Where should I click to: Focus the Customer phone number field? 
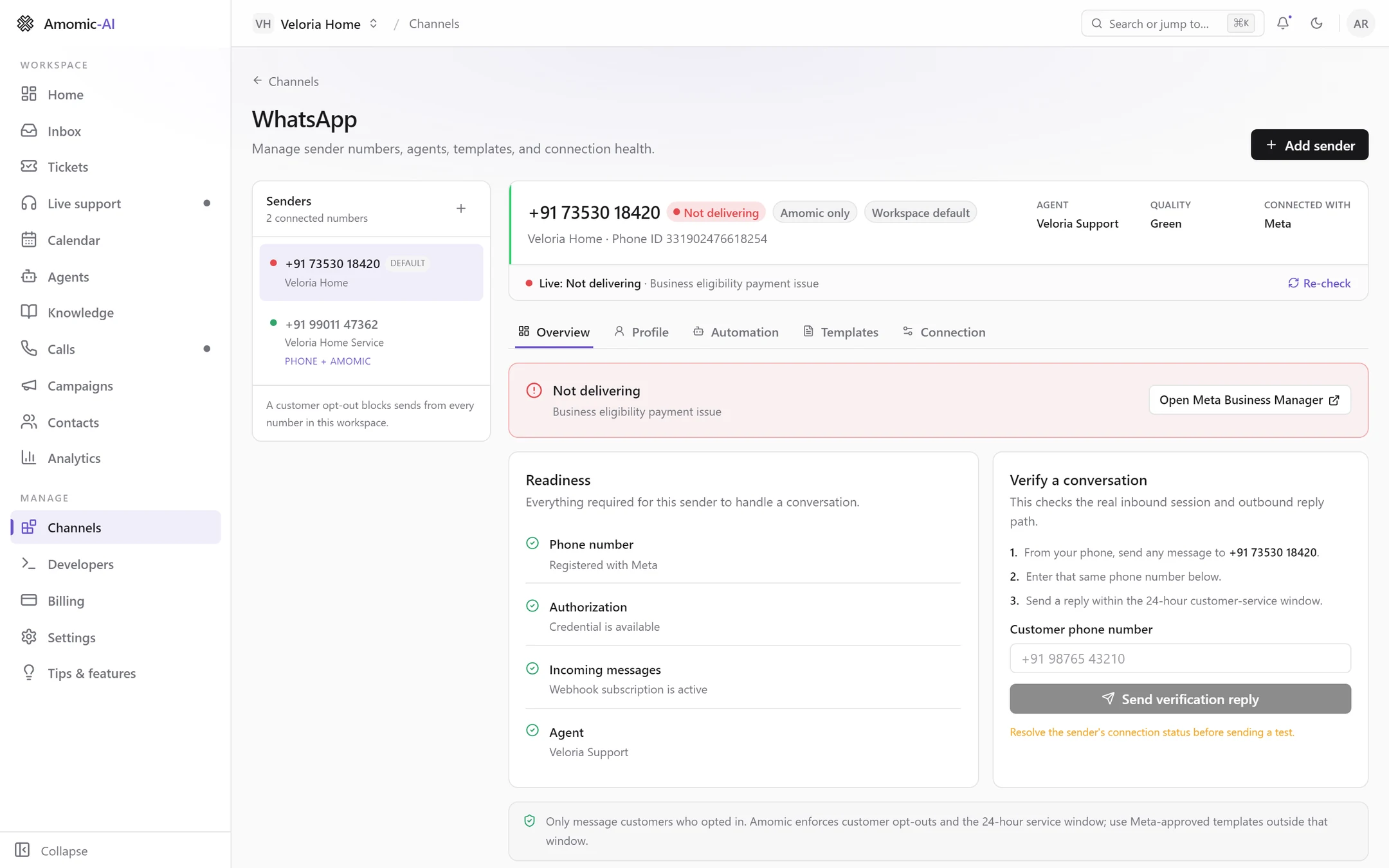pos(1180,658)
